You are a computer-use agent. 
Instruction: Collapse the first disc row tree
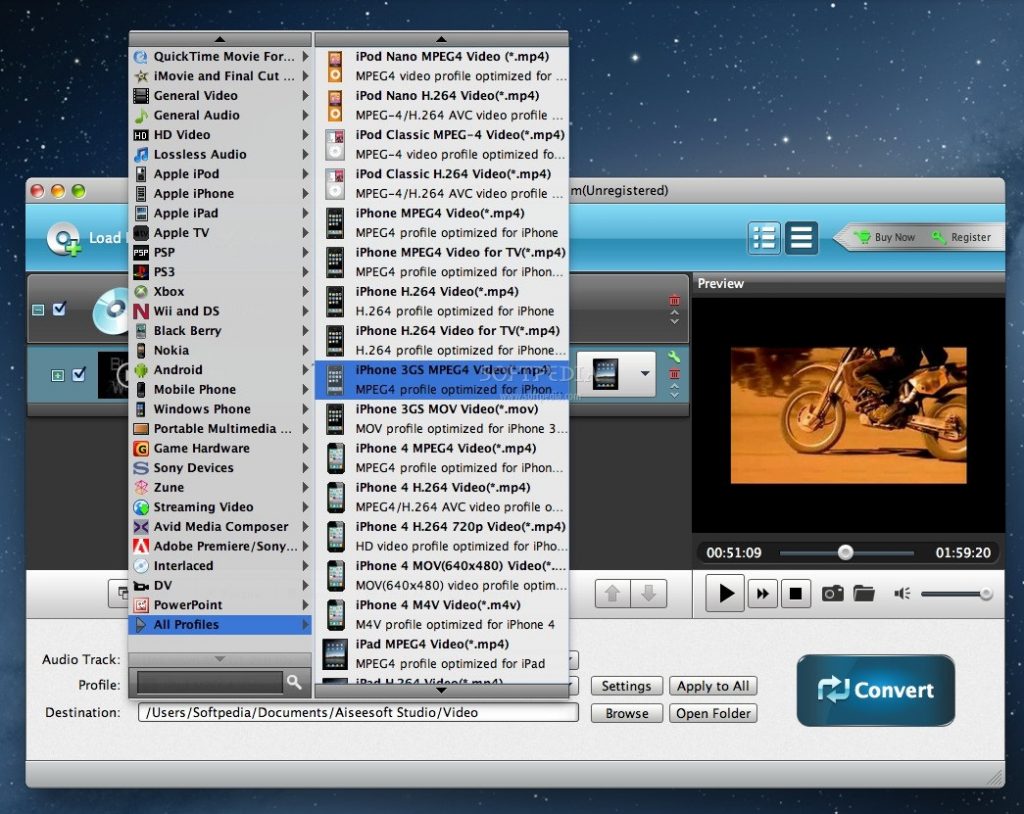38,310
